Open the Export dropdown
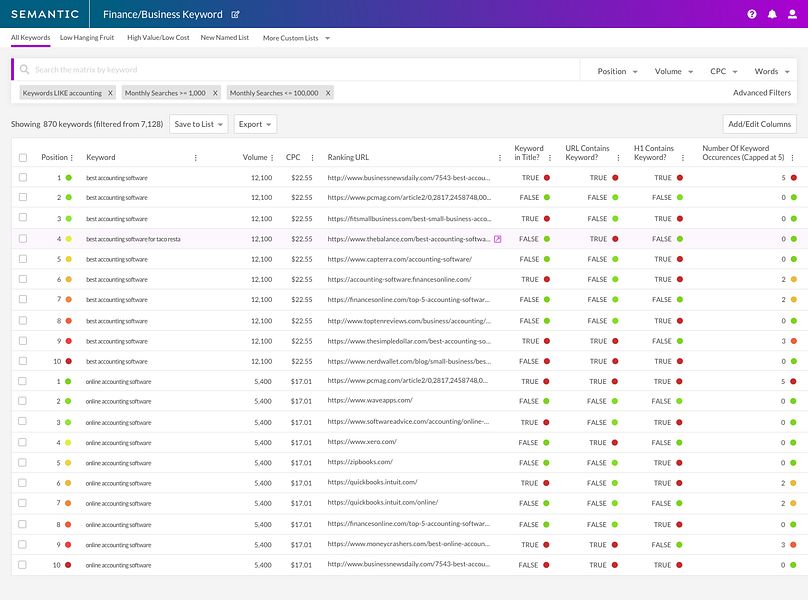This screenshot has width=808, height=600. 255,124
